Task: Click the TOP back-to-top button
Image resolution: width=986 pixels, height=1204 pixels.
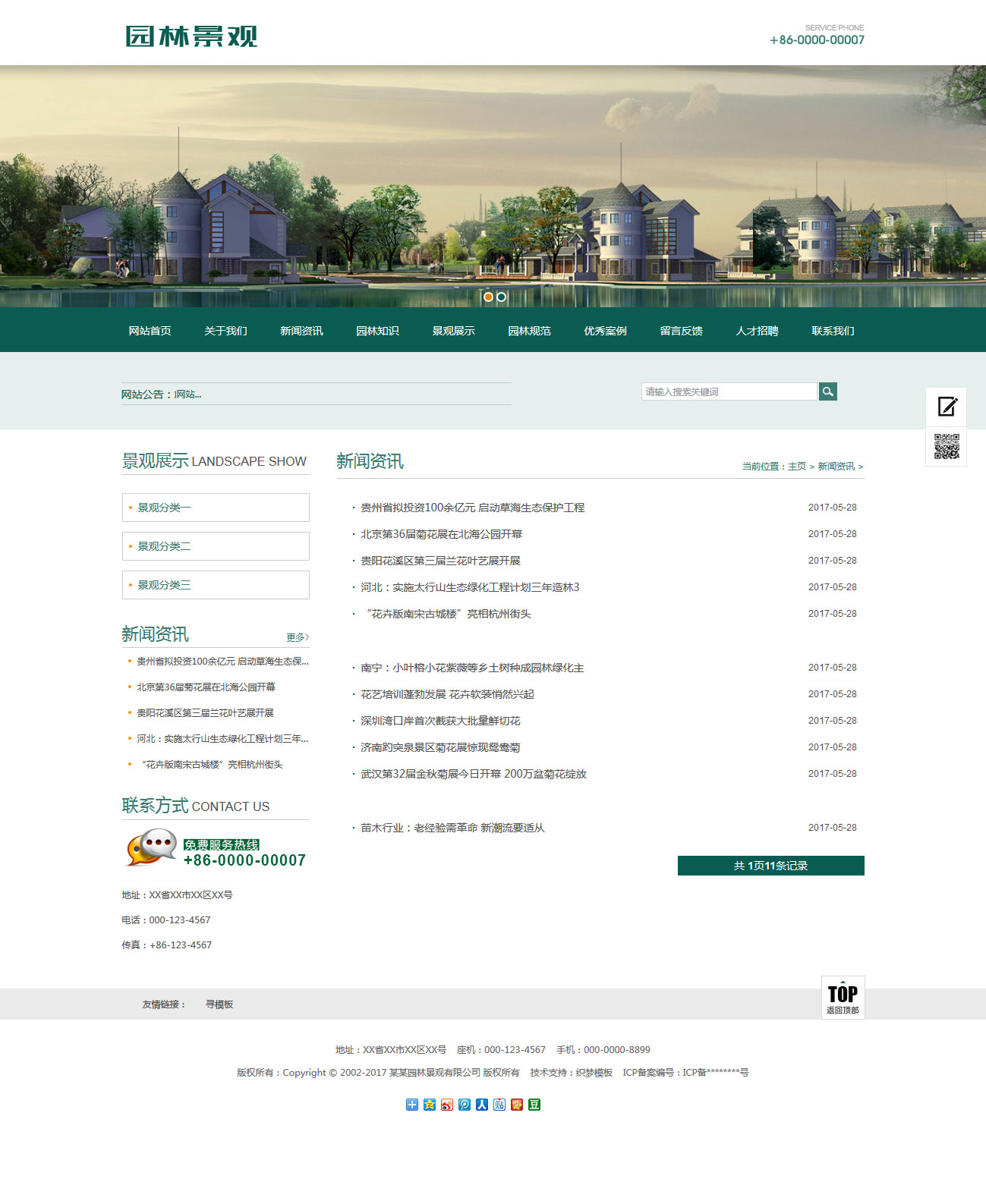Action: 843,998
